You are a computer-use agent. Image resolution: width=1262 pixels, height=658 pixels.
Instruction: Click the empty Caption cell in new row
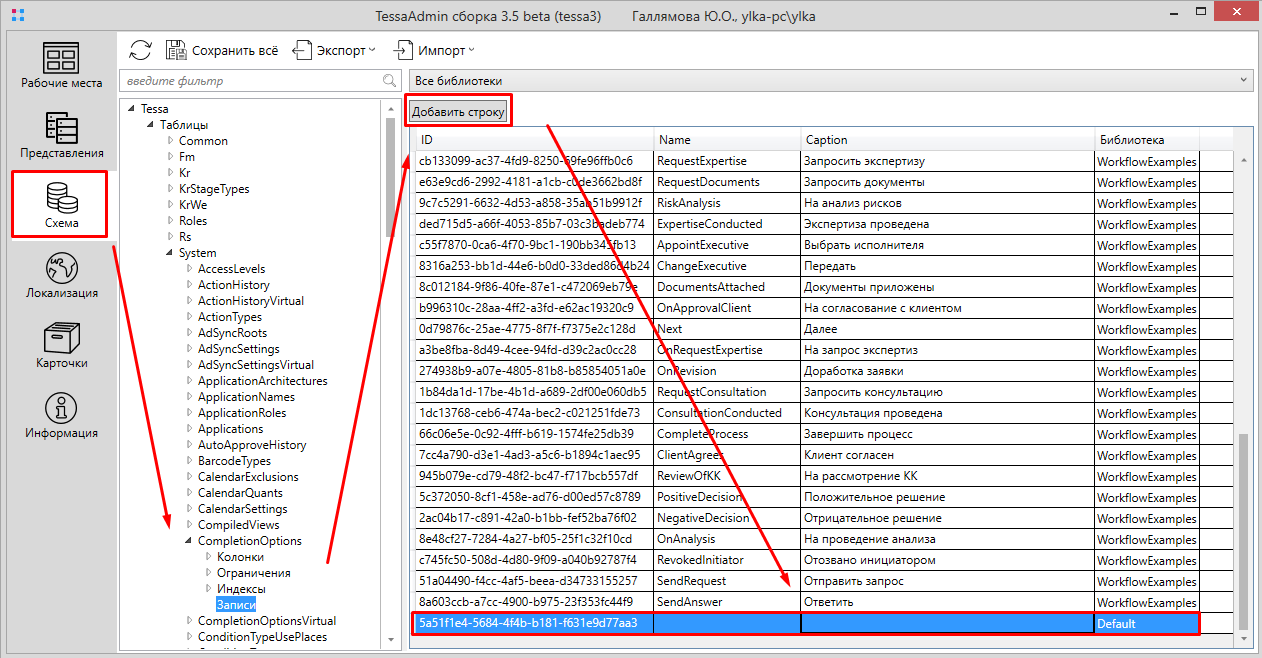tap(946, 624)
